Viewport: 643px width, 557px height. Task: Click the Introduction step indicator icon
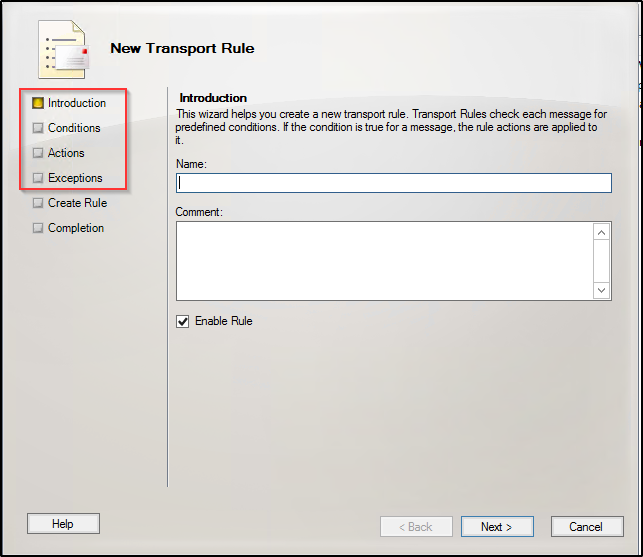(x=38, y=103)
